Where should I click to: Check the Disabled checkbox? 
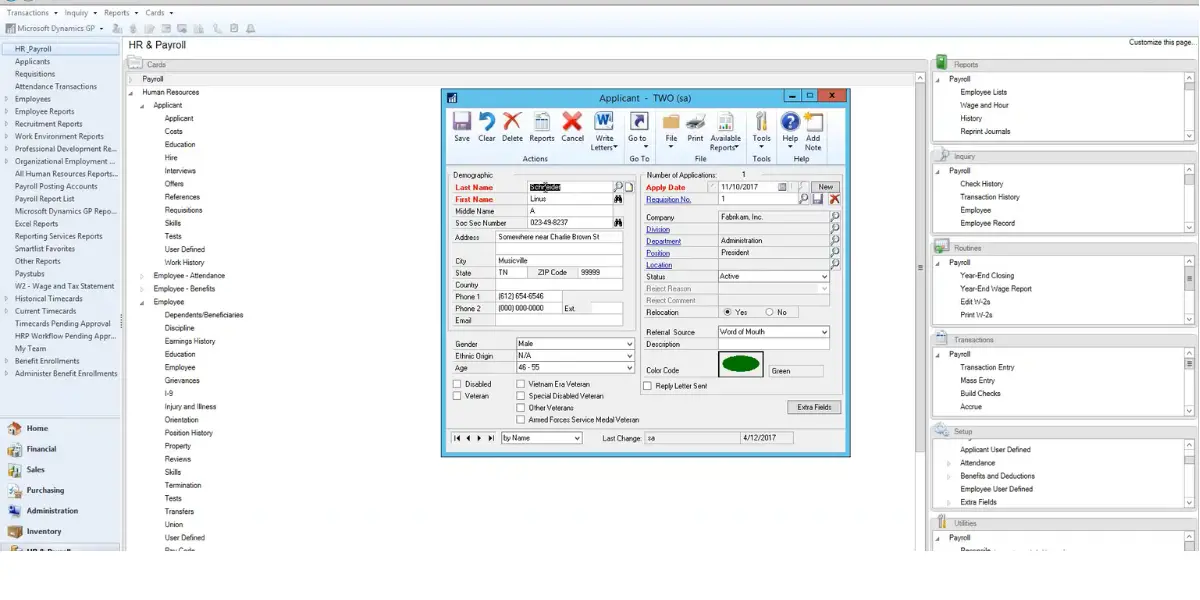(x=457, y=384)
